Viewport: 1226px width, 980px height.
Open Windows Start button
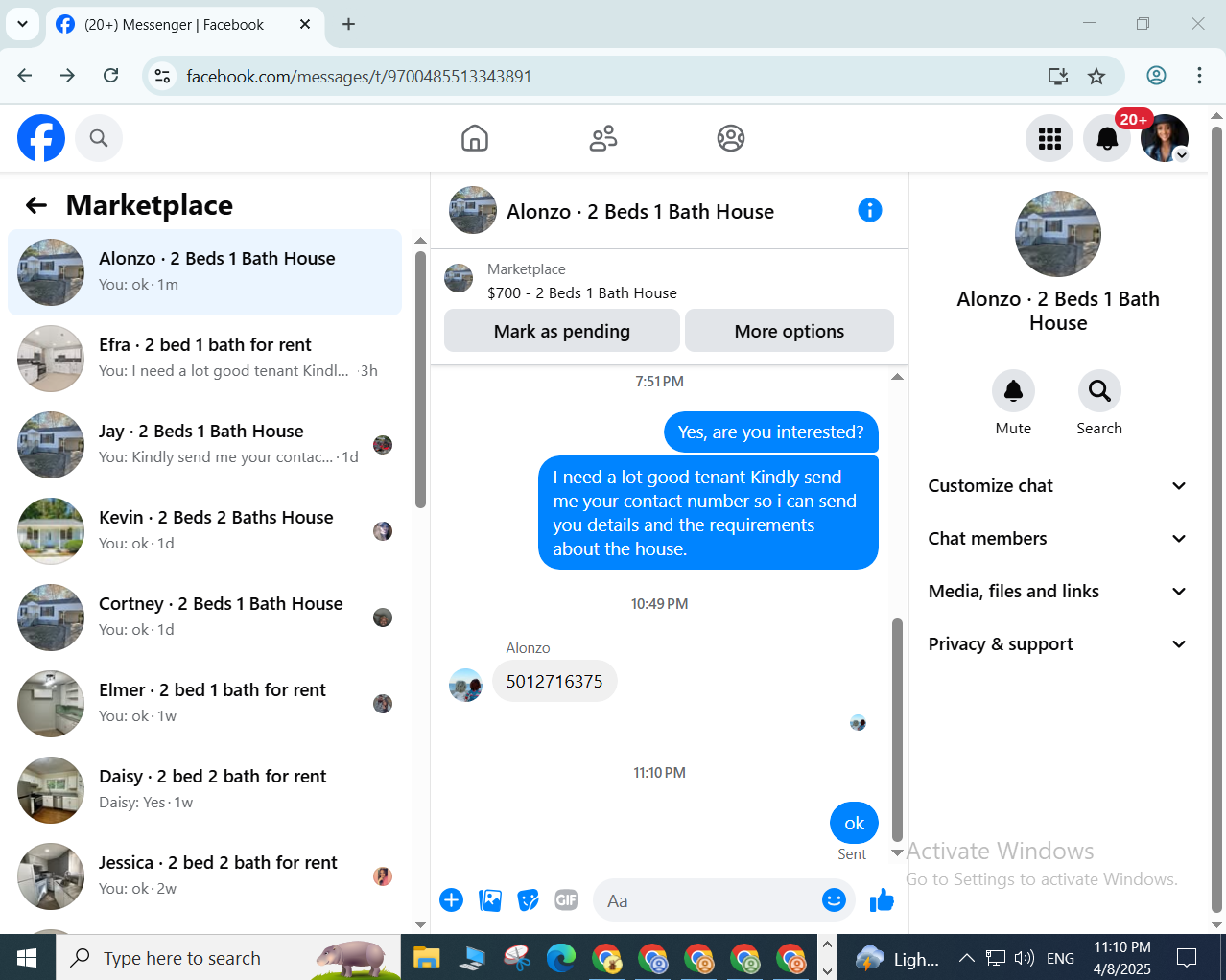click(27, 958)
